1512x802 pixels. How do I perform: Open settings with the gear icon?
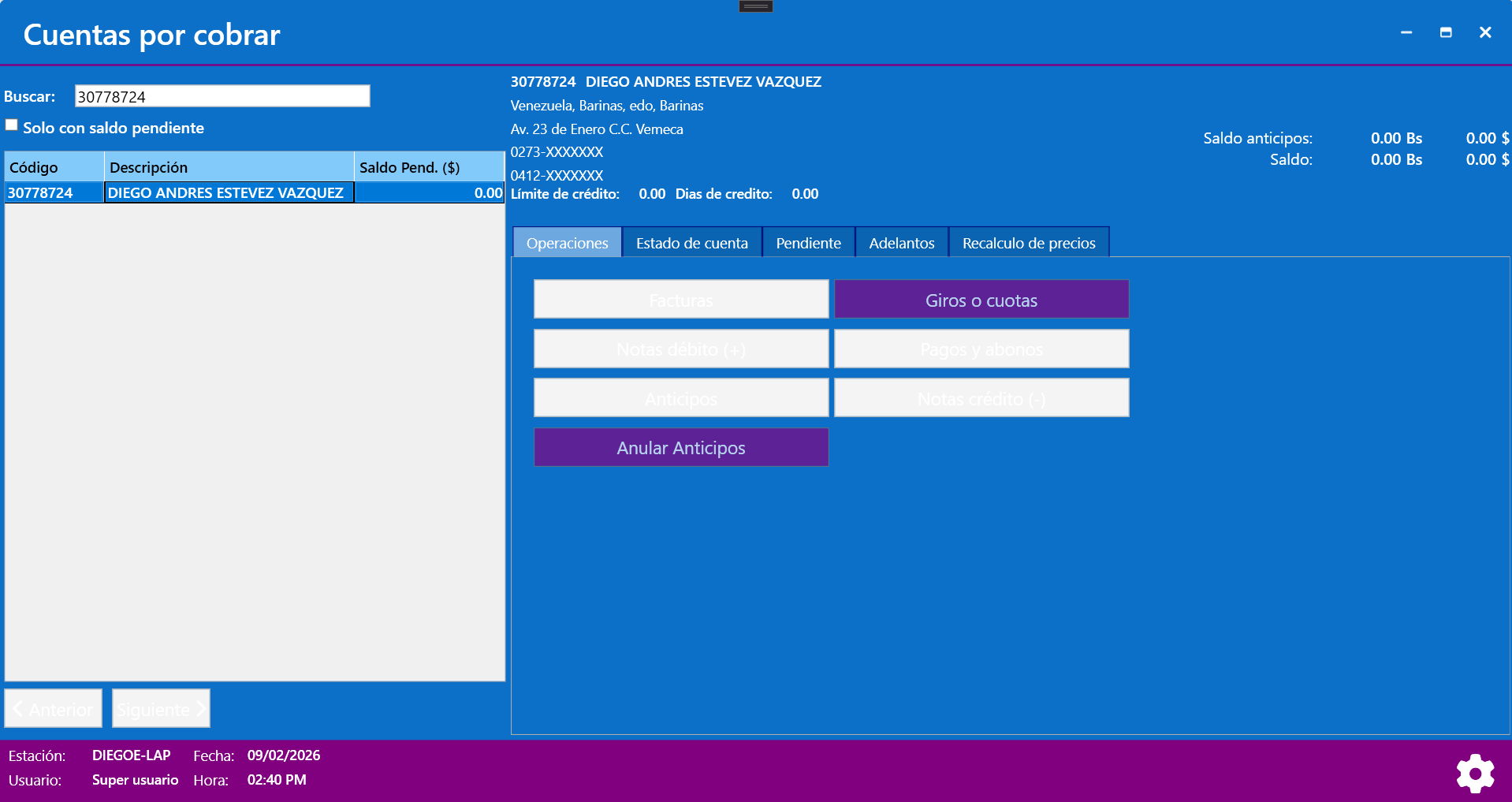point(1475,774)
